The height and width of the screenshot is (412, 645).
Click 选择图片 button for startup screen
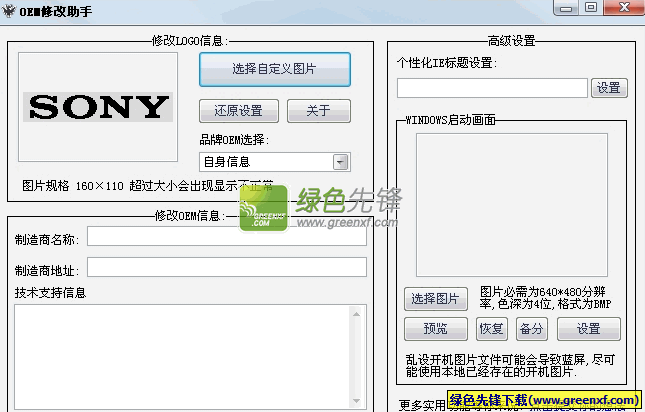tap(436, 299)
